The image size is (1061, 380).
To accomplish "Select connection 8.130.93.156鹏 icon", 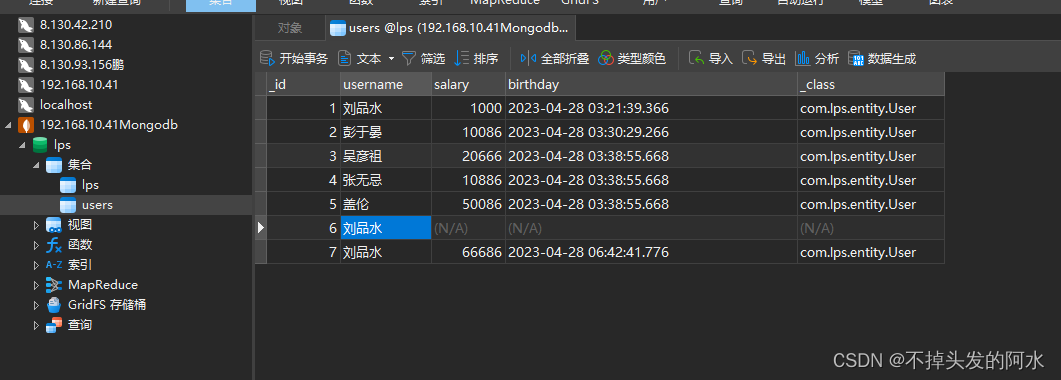I will tap(26, 65).
